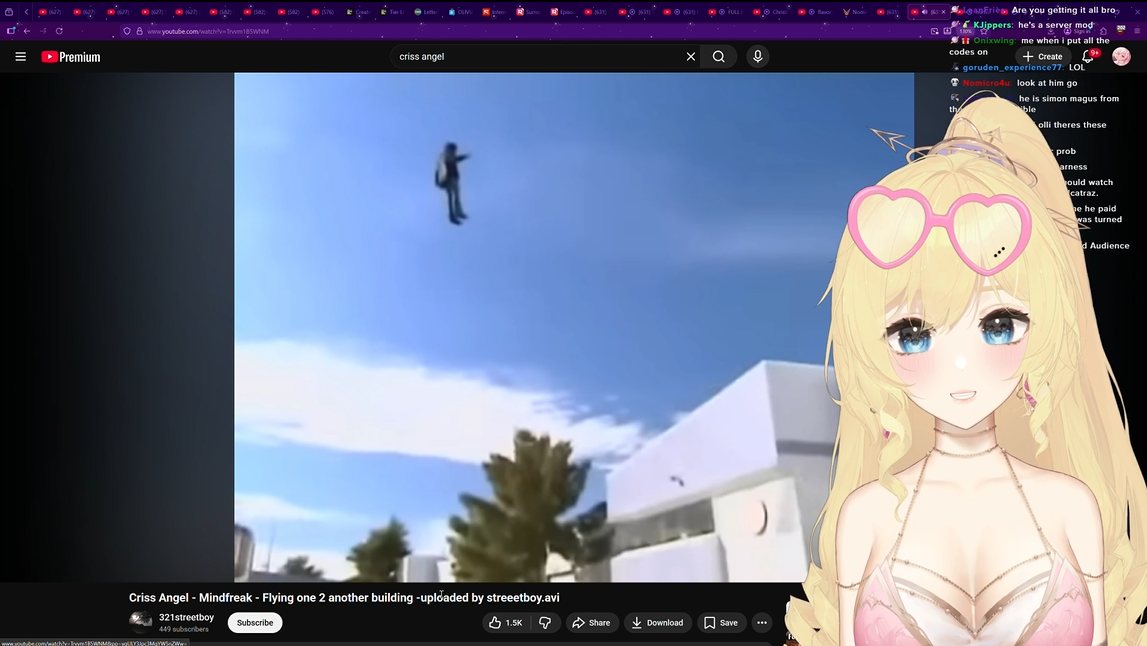Screen dimensions: 1147x646
Task: Switch to the YouTube (576) tab
Action: (x=323, y=12)
